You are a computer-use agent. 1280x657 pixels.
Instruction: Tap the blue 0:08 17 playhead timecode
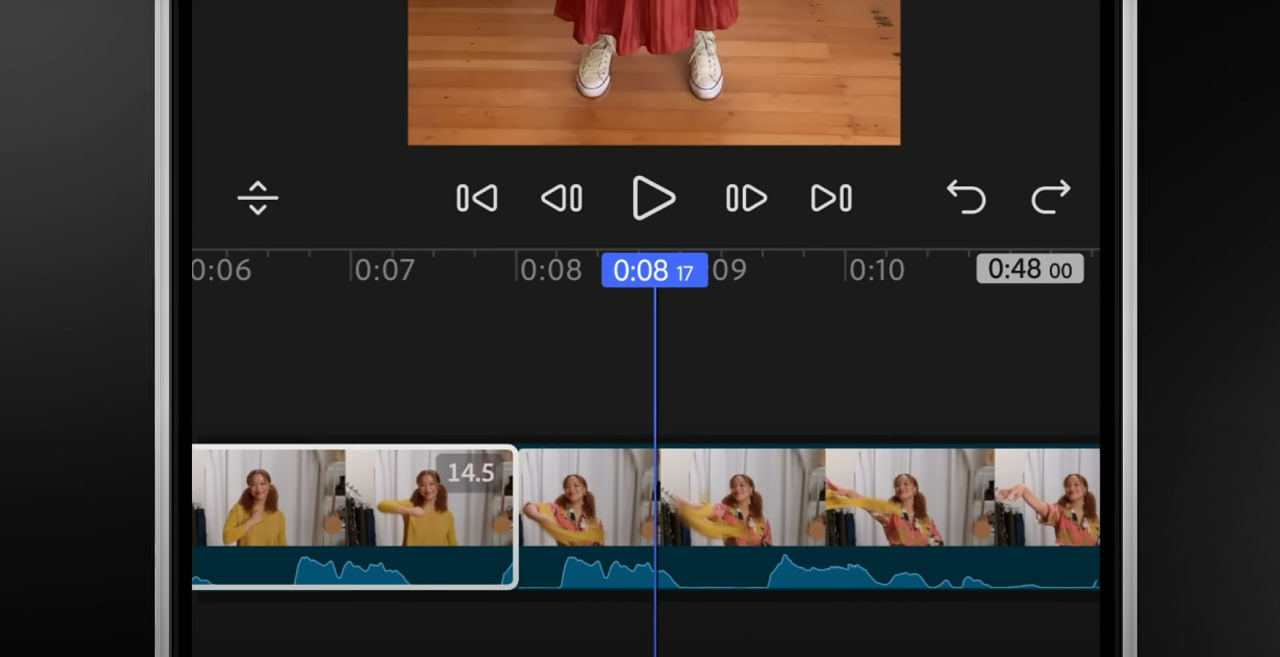click(654, 271)
